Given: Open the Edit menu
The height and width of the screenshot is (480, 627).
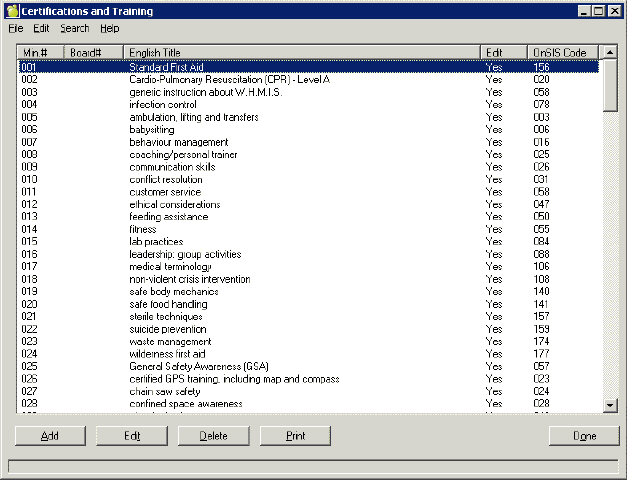Looking at the screenshot, I should (41, 29).
